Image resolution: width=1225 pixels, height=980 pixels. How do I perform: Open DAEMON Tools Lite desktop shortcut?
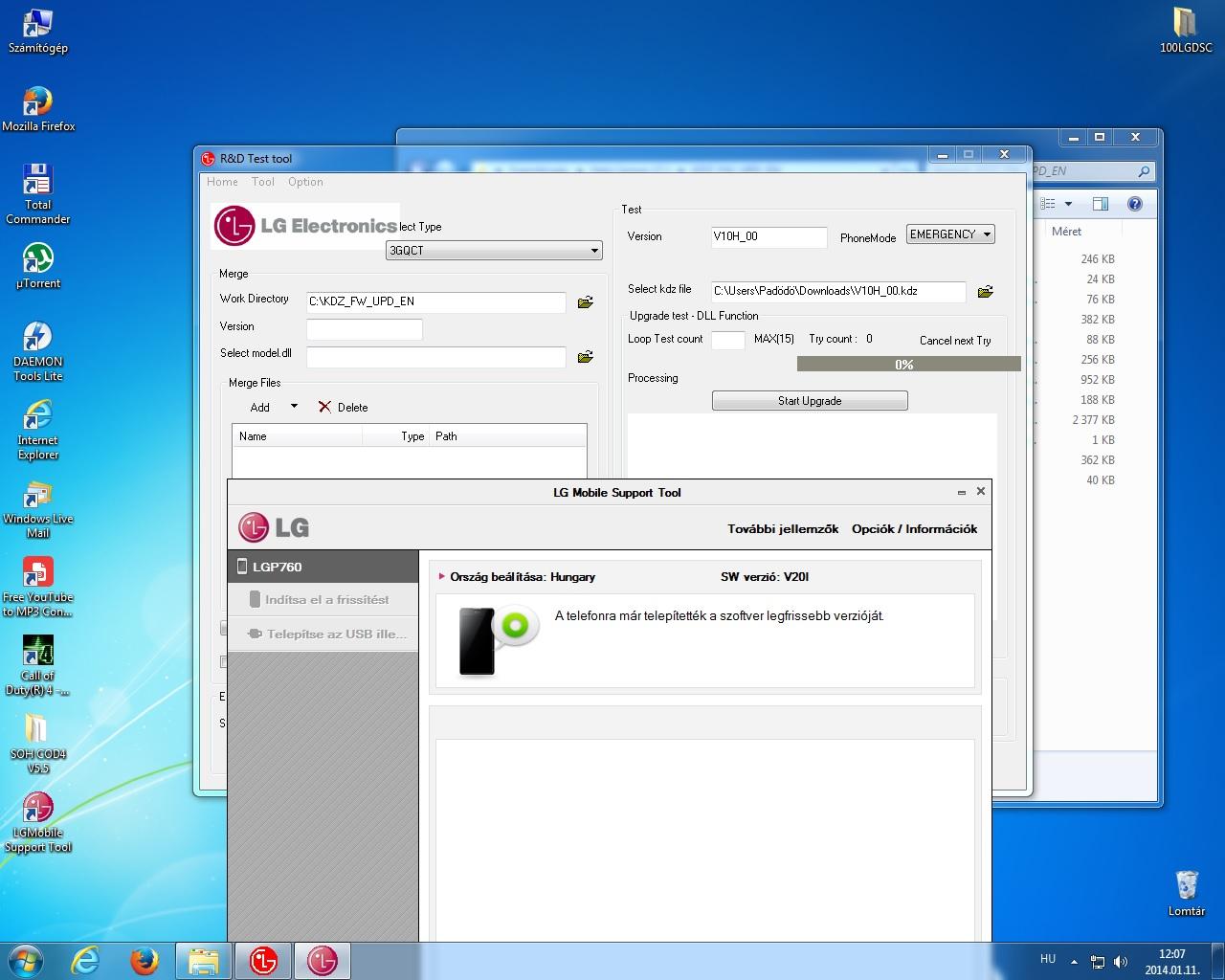(x=38, y=351)
